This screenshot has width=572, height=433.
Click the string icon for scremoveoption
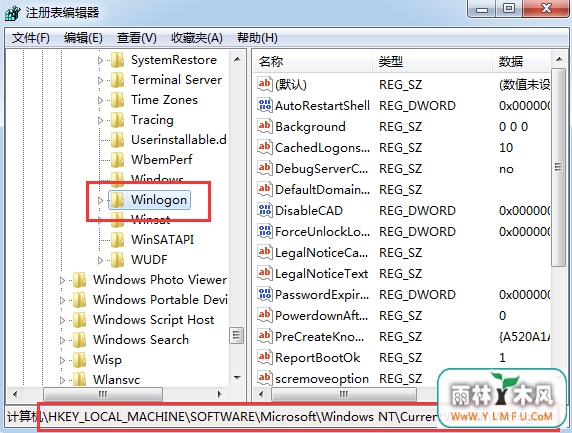click(264, 378)
